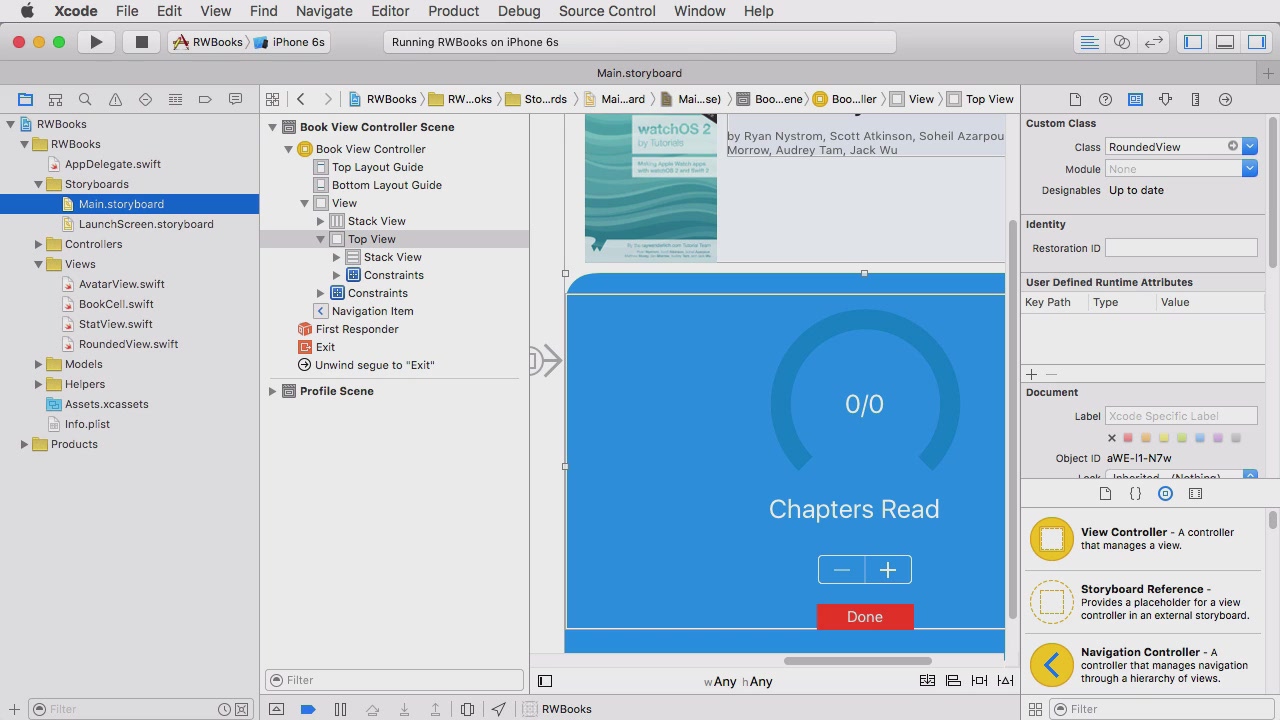The width and height of the screenshot is (1280, 720).
Task: Open the Debug menu
Action: tap(519, 11)
